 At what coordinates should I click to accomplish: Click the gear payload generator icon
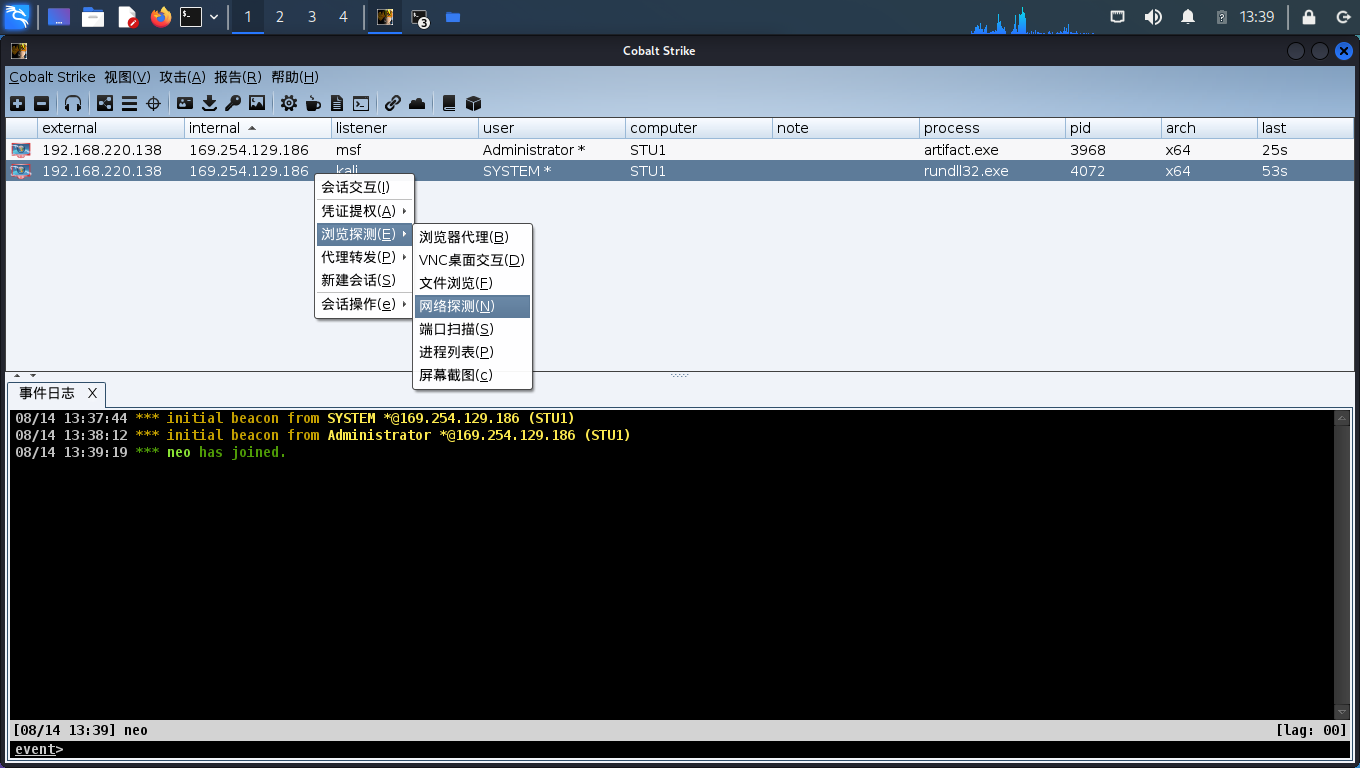coord(289,103)
